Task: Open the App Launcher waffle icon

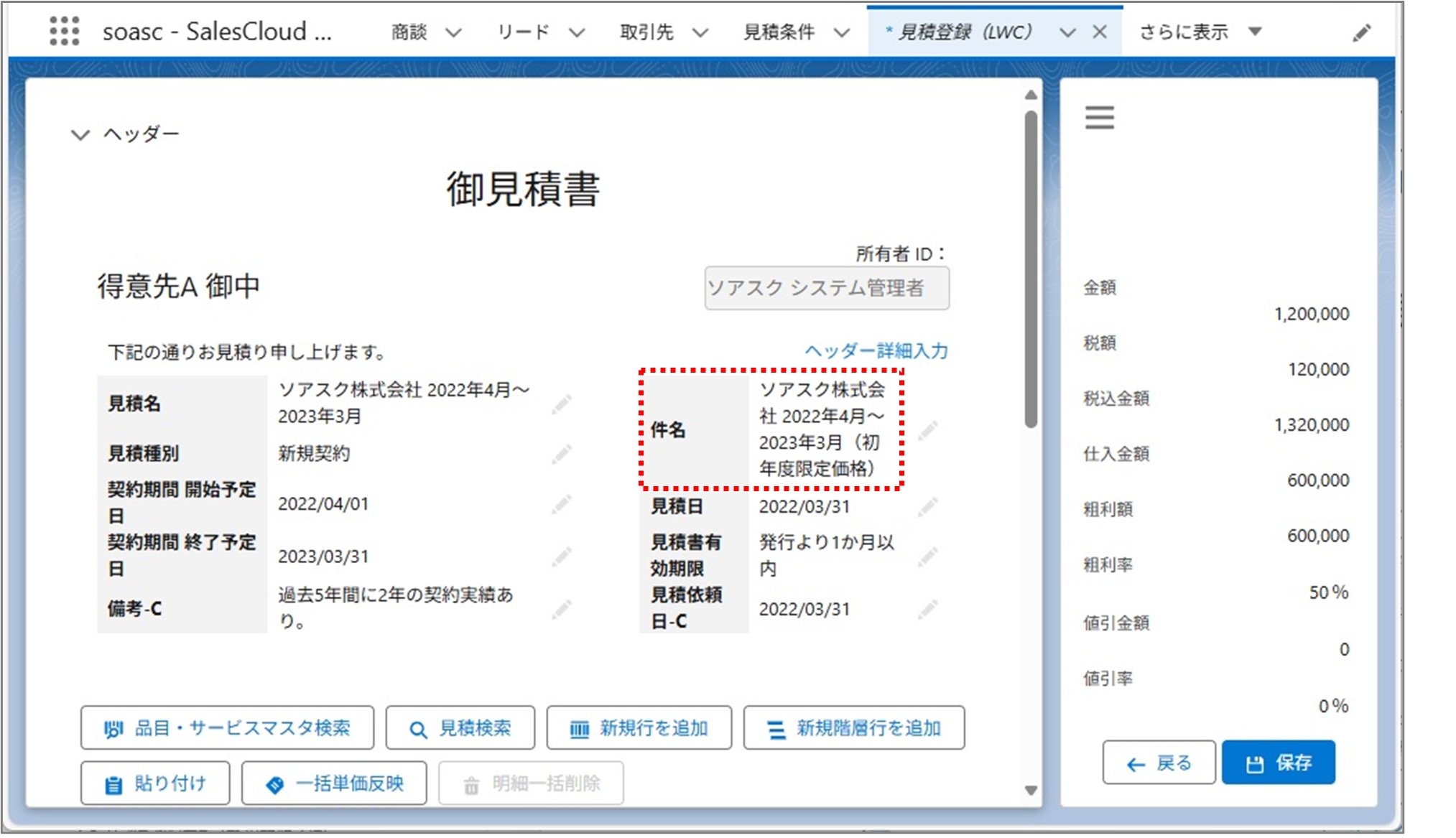Action: click(65, 32)
